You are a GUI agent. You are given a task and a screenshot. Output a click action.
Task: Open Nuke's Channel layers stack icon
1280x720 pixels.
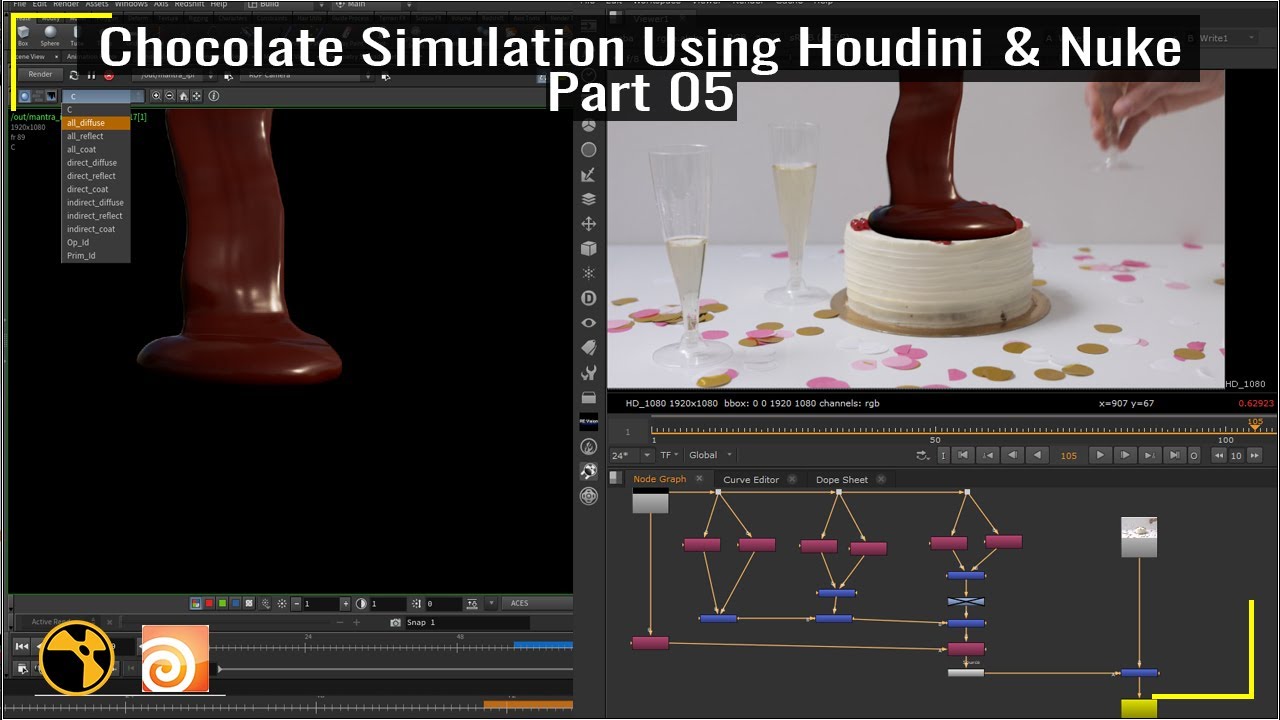tap(589, 199)
